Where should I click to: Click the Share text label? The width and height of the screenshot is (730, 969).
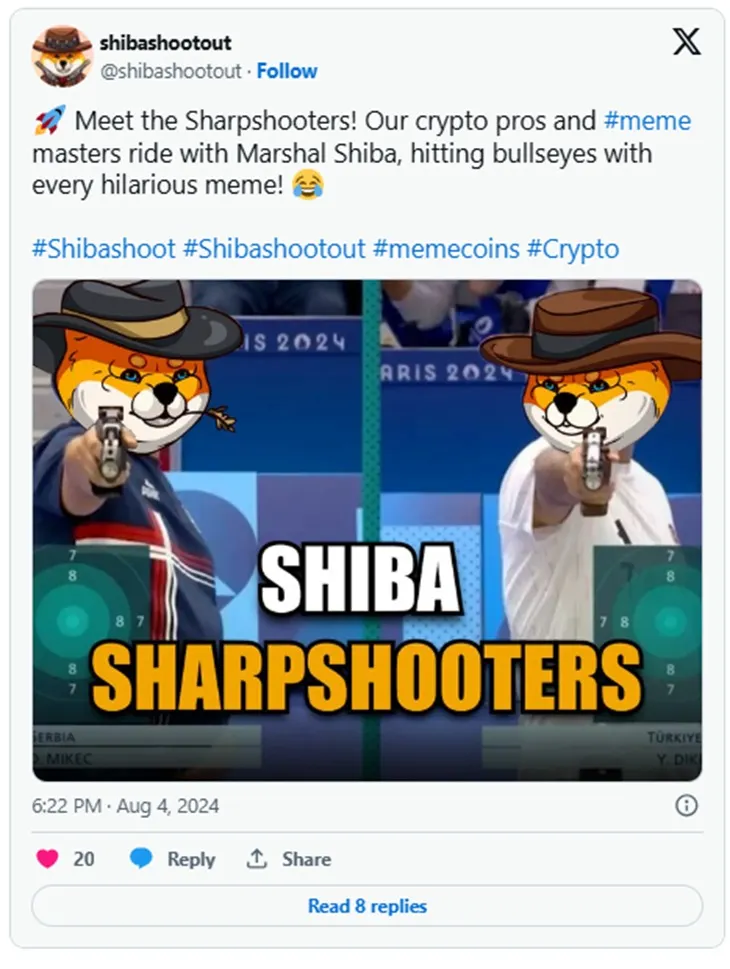click(307, 859)
